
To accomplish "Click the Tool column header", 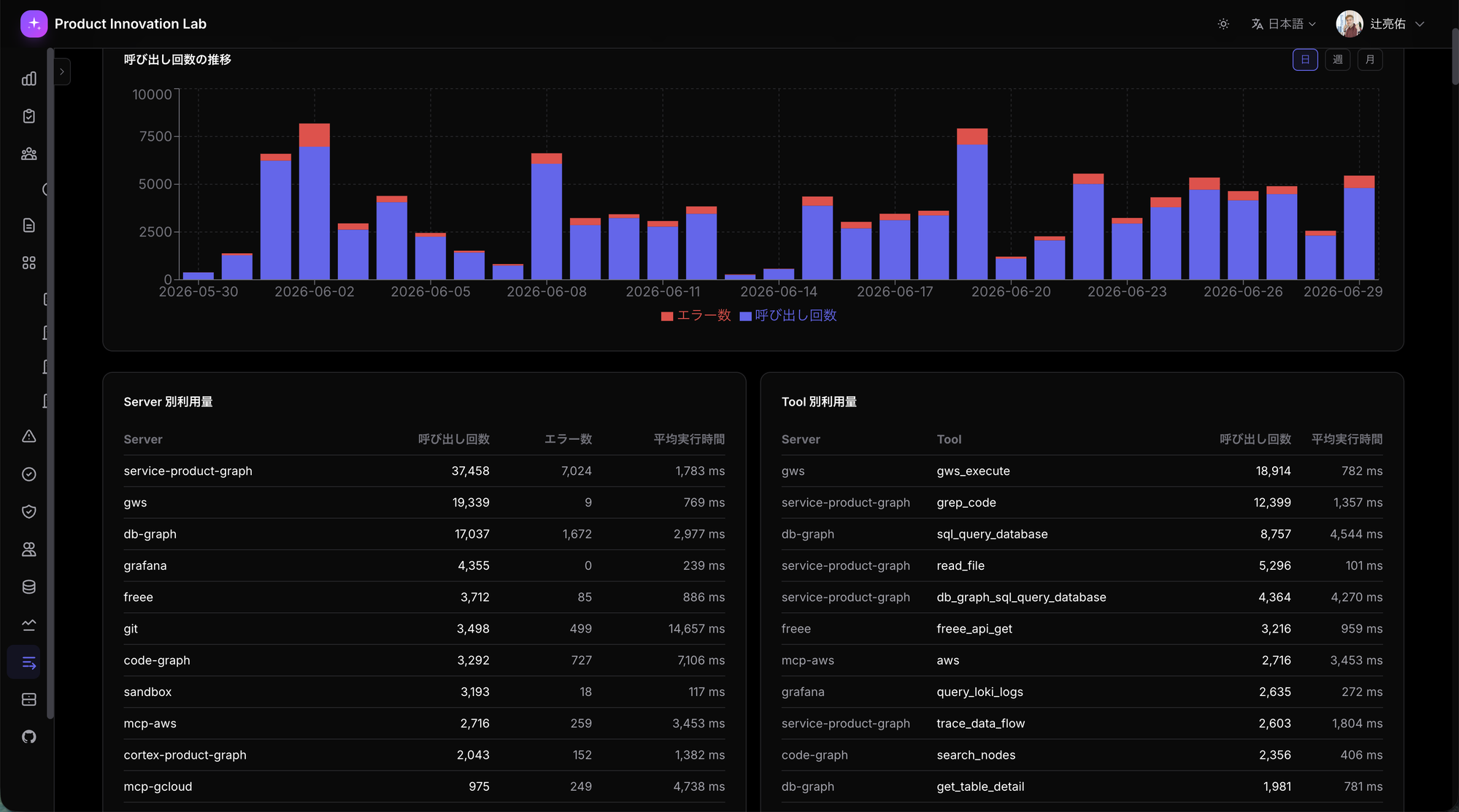I will coord(949,439).
